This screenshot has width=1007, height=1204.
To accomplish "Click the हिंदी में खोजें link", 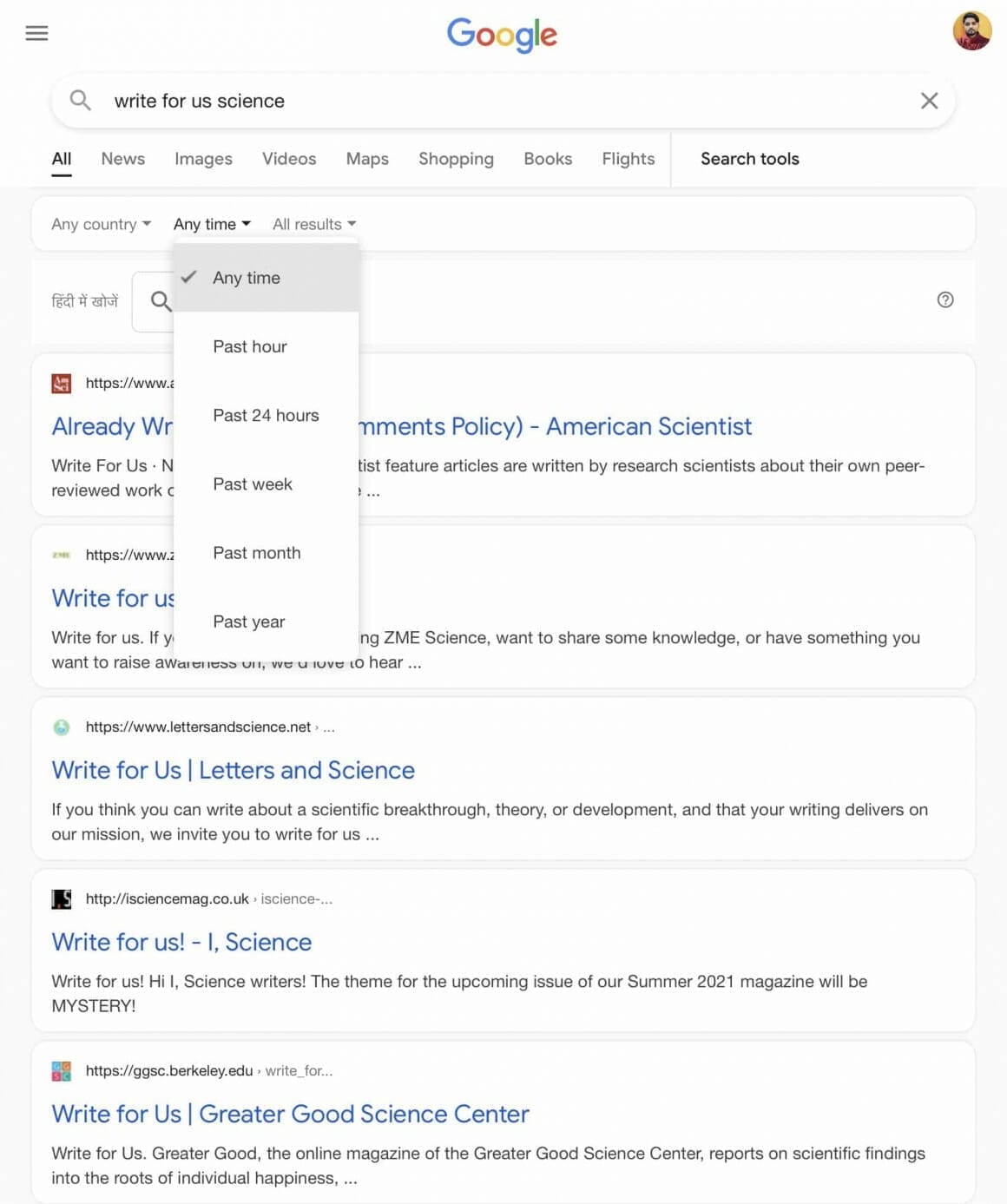I will 82,299.
